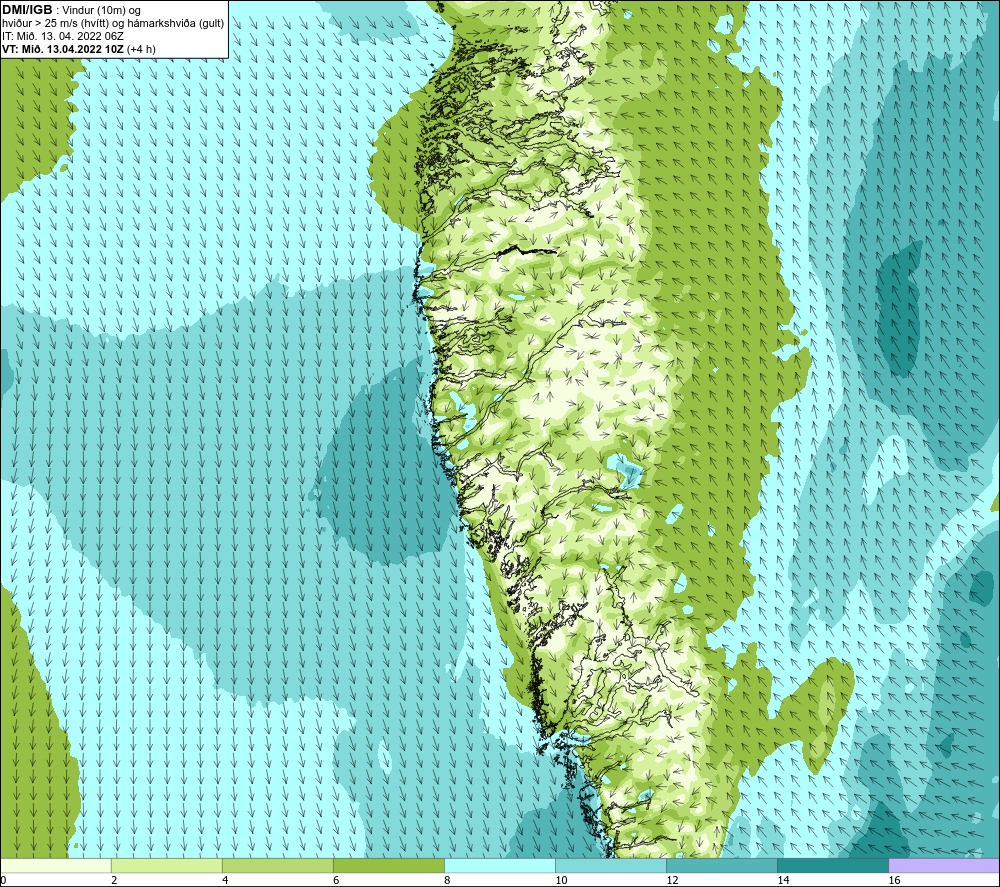Click the legend tick label '14'

783,880
